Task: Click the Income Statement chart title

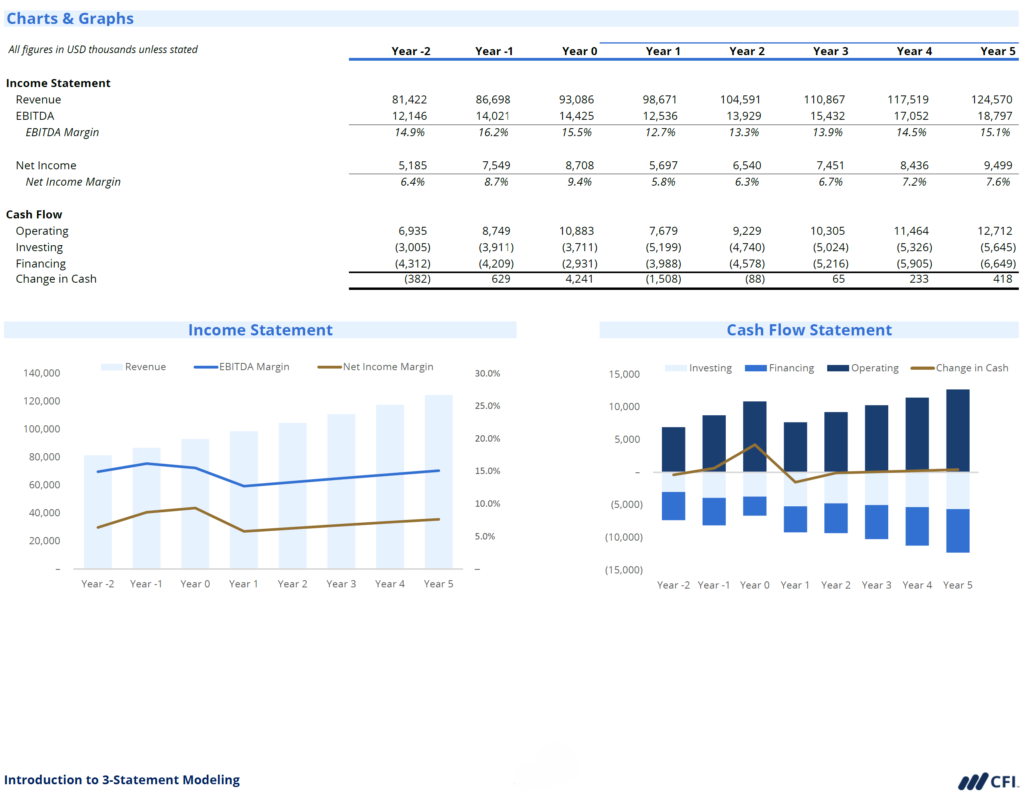Action: 260,330
